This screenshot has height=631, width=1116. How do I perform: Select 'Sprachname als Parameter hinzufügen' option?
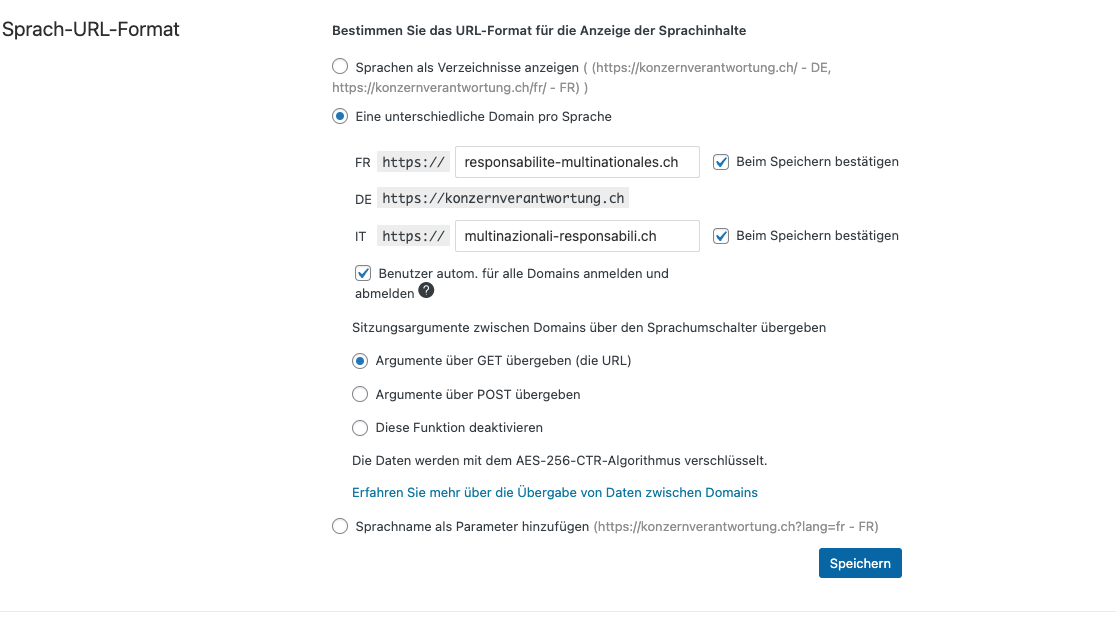click(x=340, y=526)
